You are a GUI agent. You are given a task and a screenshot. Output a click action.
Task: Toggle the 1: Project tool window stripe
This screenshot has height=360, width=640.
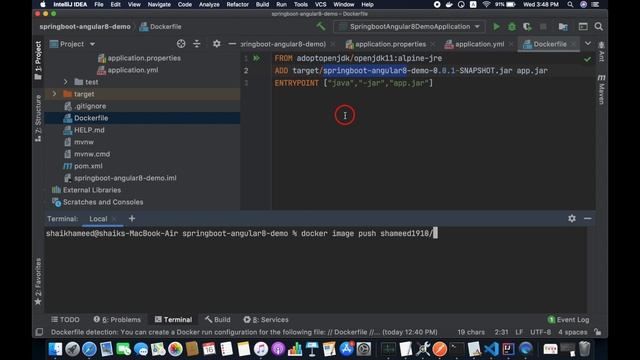tap(38, 60)
